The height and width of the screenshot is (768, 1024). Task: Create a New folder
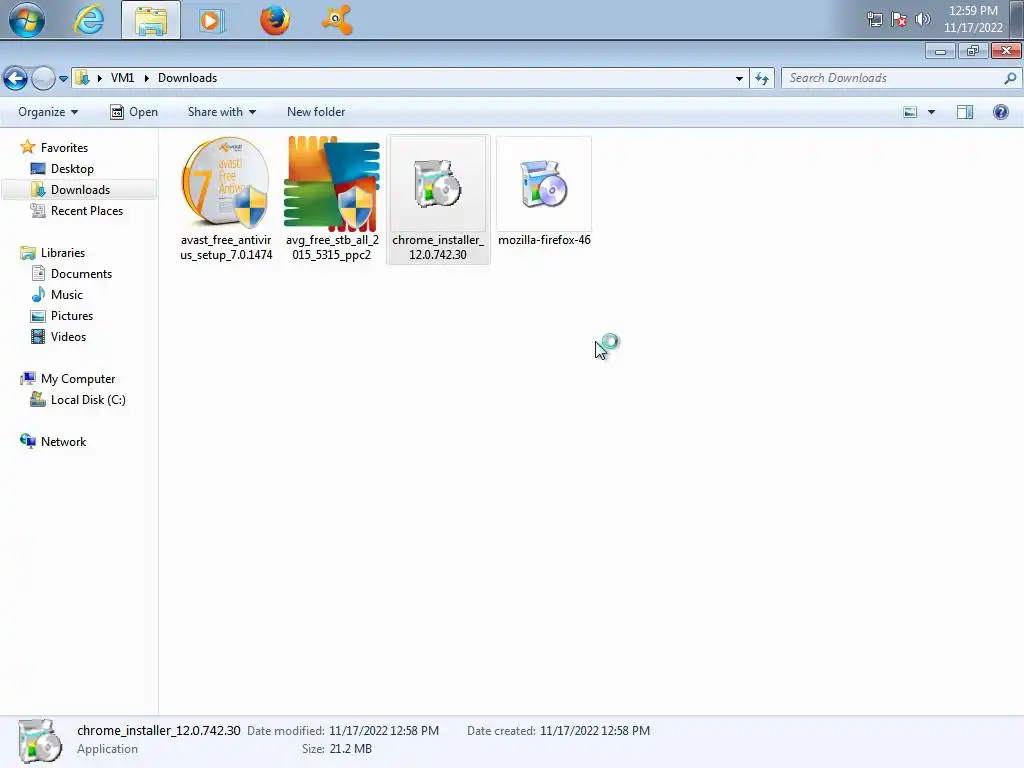click(316, 112)
